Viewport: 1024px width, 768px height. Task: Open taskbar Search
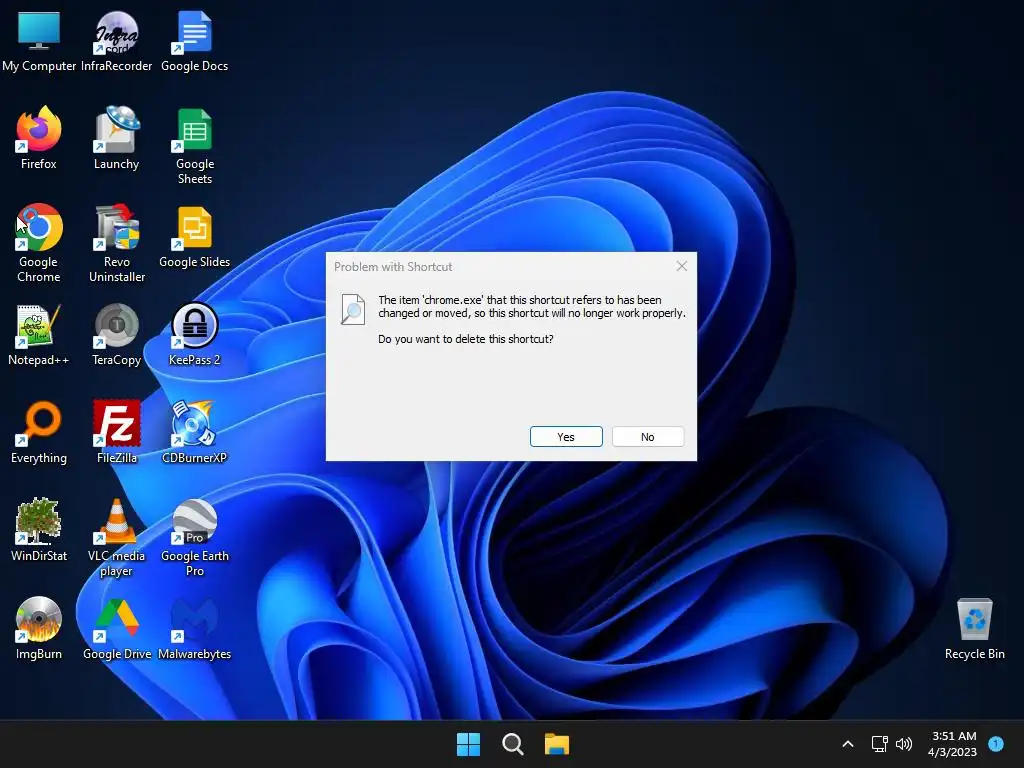click(513, 744)
